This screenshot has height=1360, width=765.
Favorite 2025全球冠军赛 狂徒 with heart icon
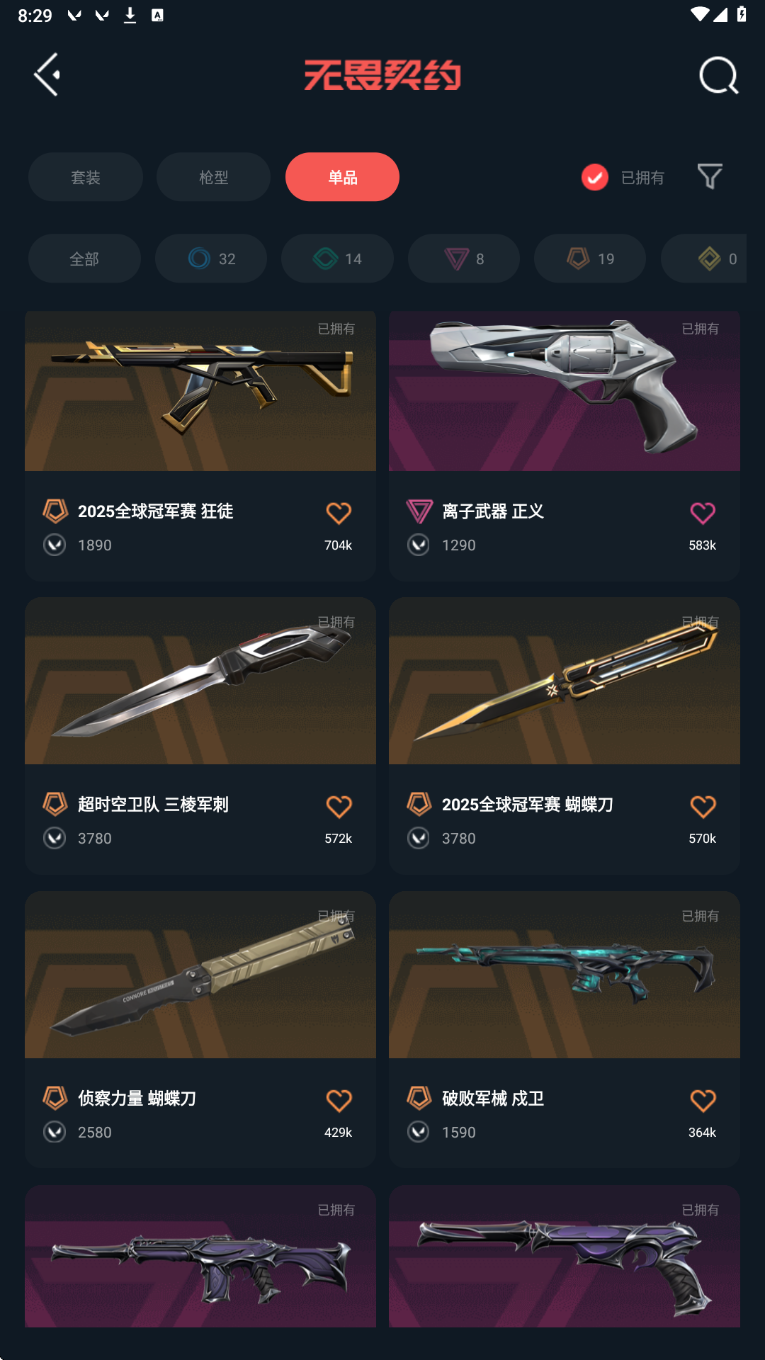[339, 513]
